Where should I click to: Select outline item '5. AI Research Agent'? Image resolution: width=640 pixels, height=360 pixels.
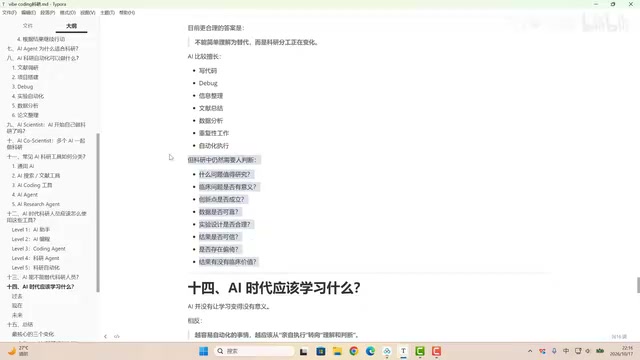coord(36,204)
